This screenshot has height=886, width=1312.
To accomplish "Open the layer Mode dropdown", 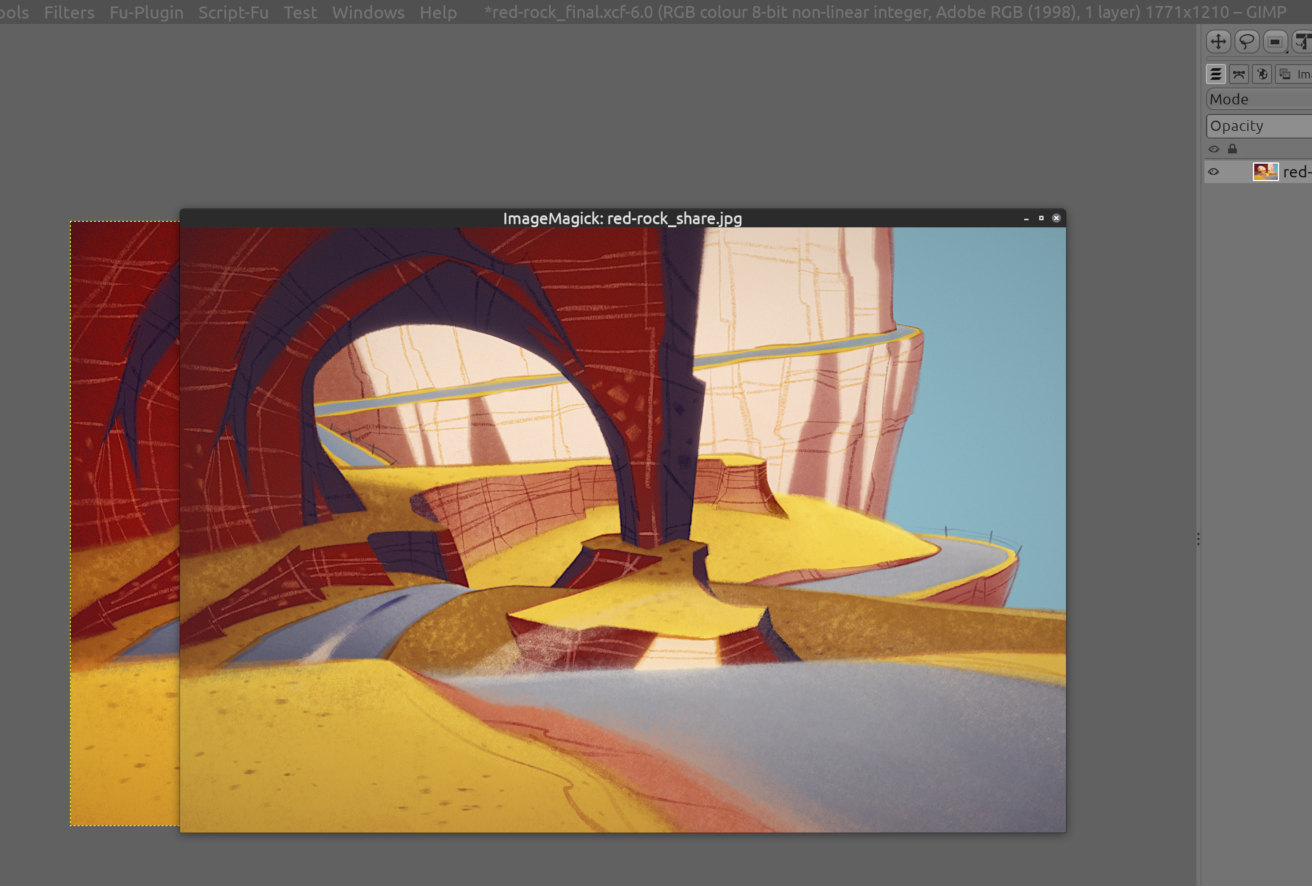I will (1259, 99).
